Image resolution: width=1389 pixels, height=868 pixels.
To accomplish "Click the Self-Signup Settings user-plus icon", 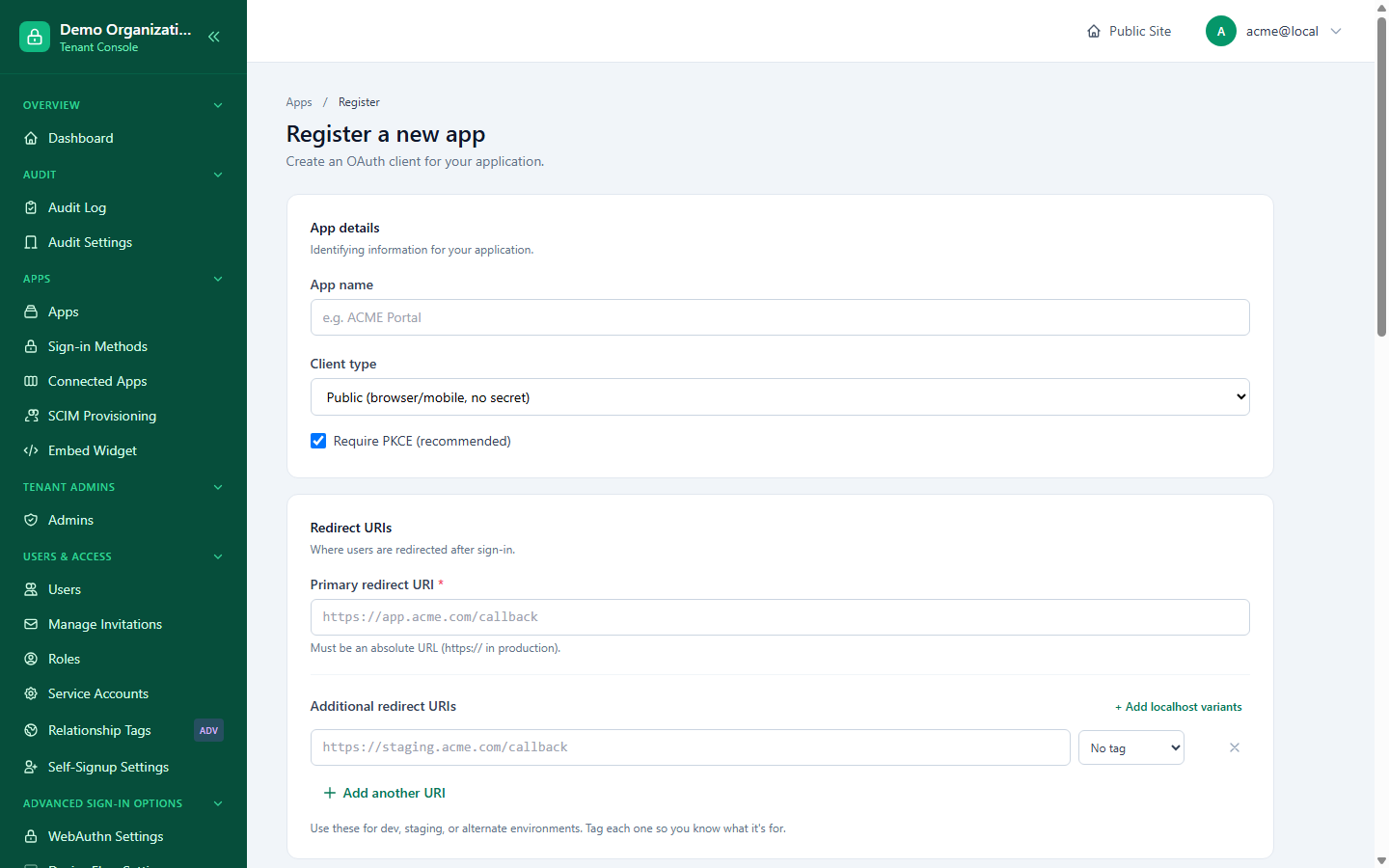I will click(31, 767).
